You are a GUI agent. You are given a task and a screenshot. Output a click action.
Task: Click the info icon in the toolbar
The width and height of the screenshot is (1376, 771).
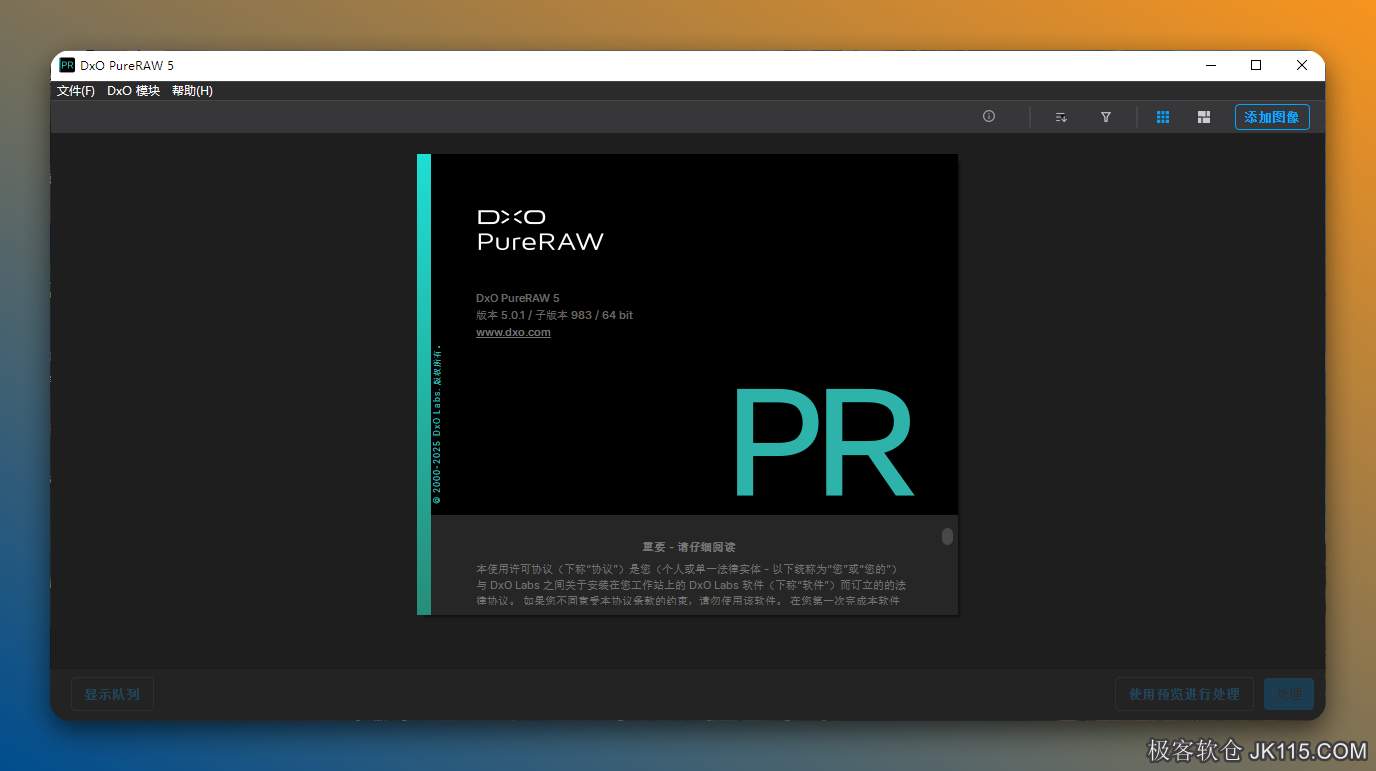coord(989,116)
